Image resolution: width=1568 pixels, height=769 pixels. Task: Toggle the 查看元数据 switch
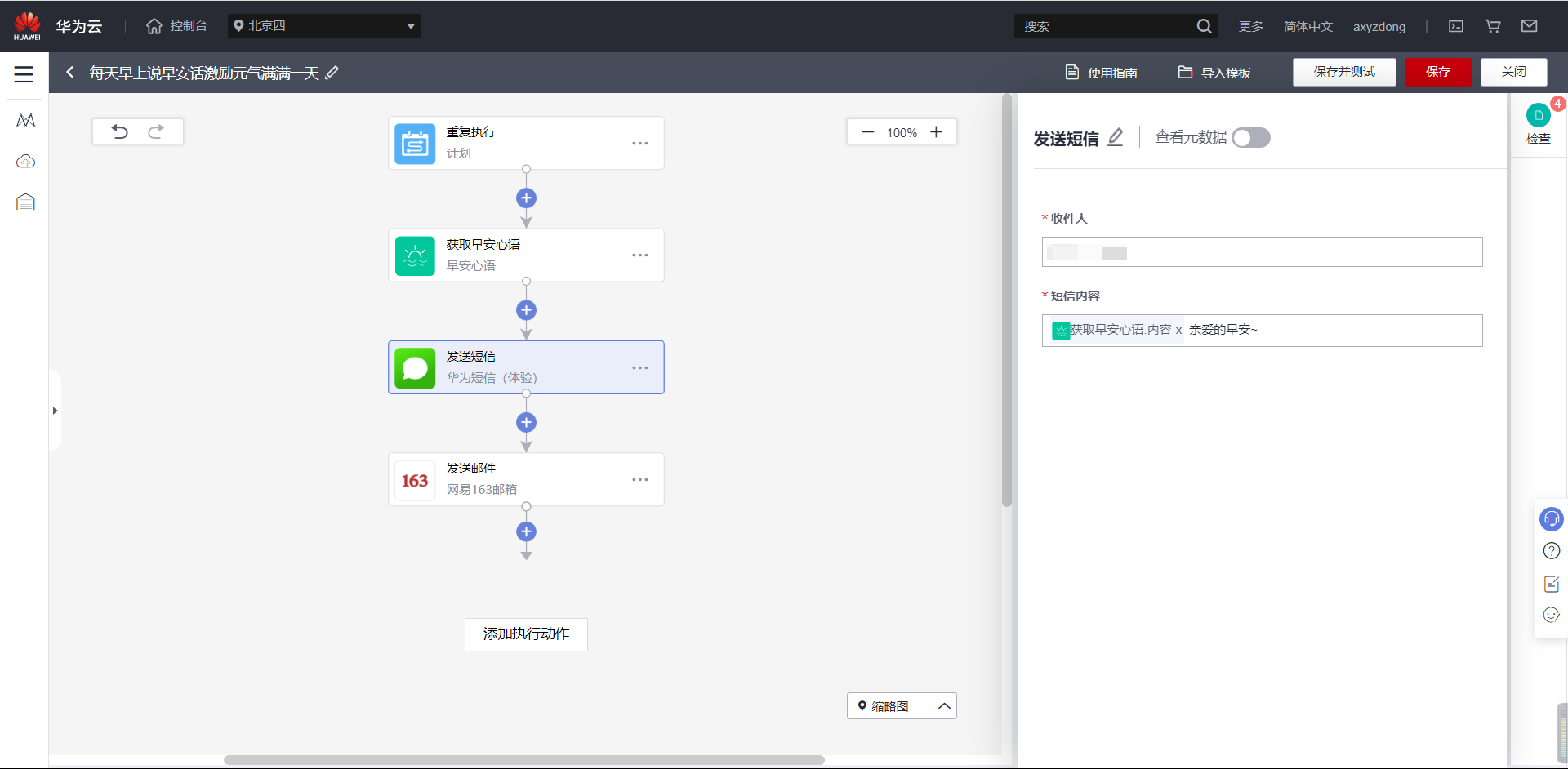(x=1251, y=138)
